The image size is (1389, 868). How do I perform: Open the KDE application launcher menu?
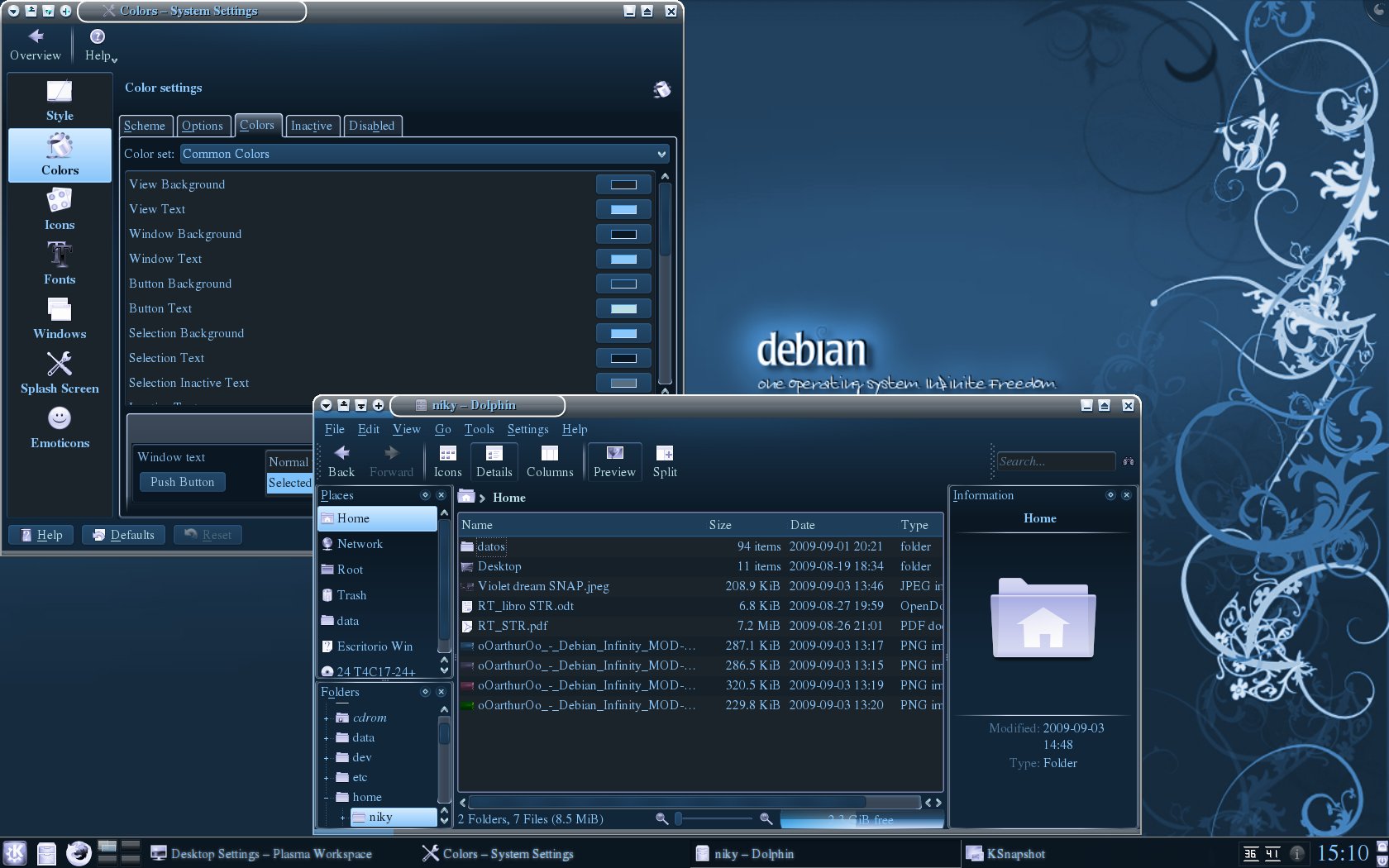[15, 853]
